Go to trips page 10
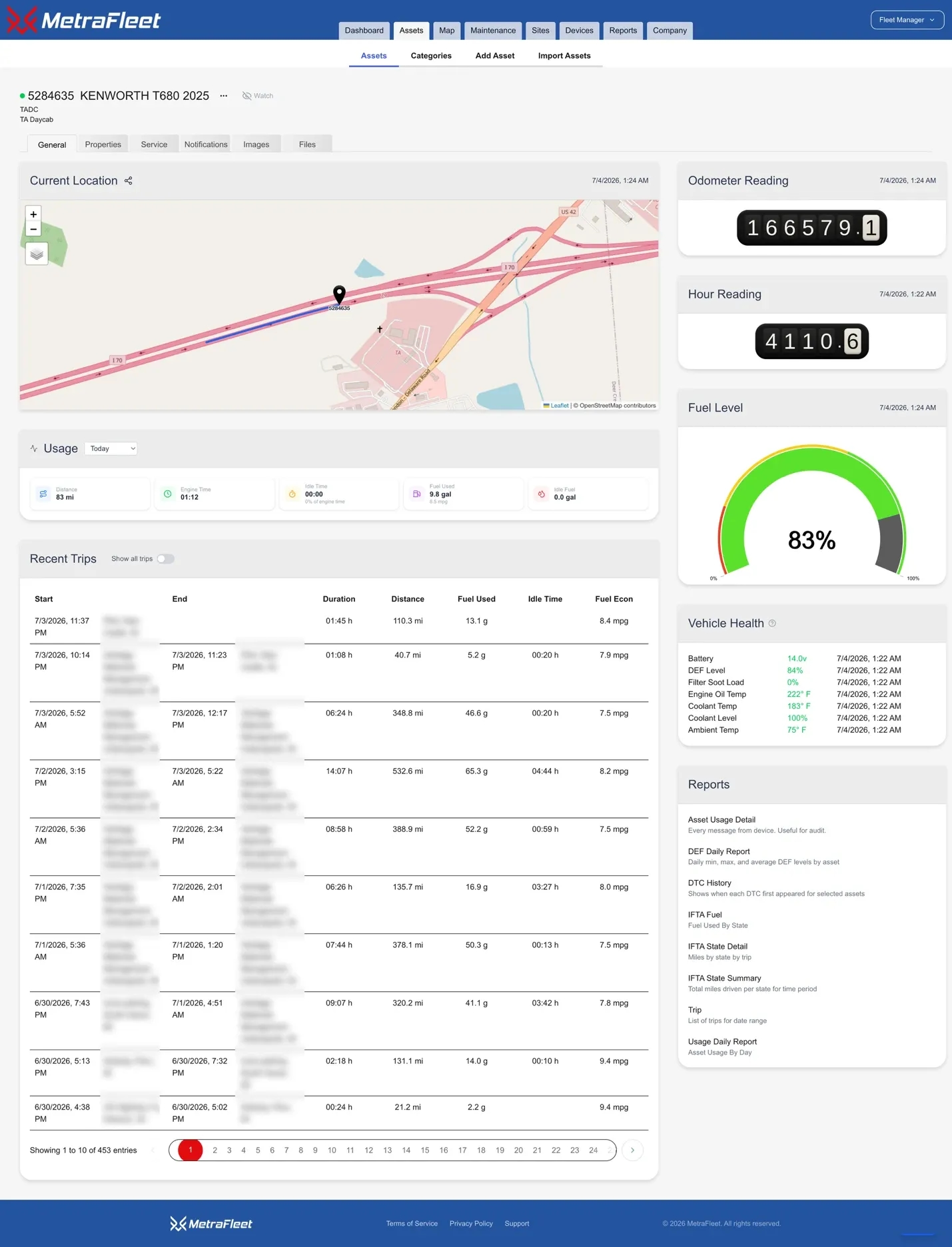 coord(332,1150)
